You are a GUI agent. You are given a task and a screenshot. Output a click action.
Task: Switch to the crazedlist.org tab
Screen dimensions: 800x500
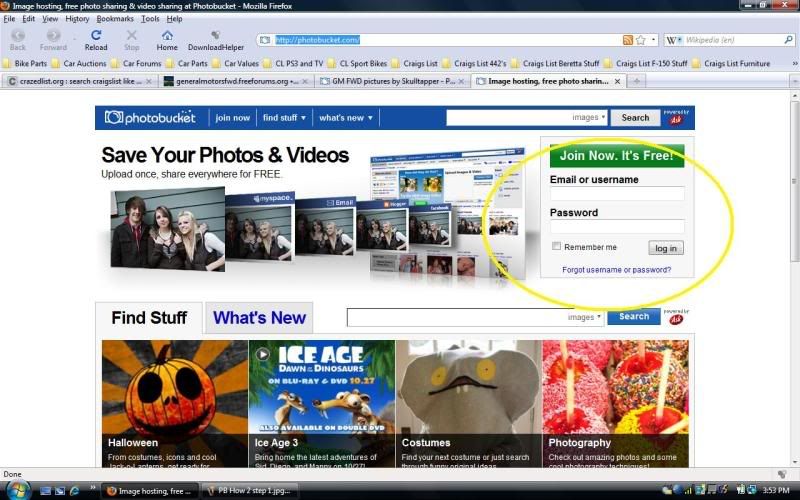tap(79, 81)
